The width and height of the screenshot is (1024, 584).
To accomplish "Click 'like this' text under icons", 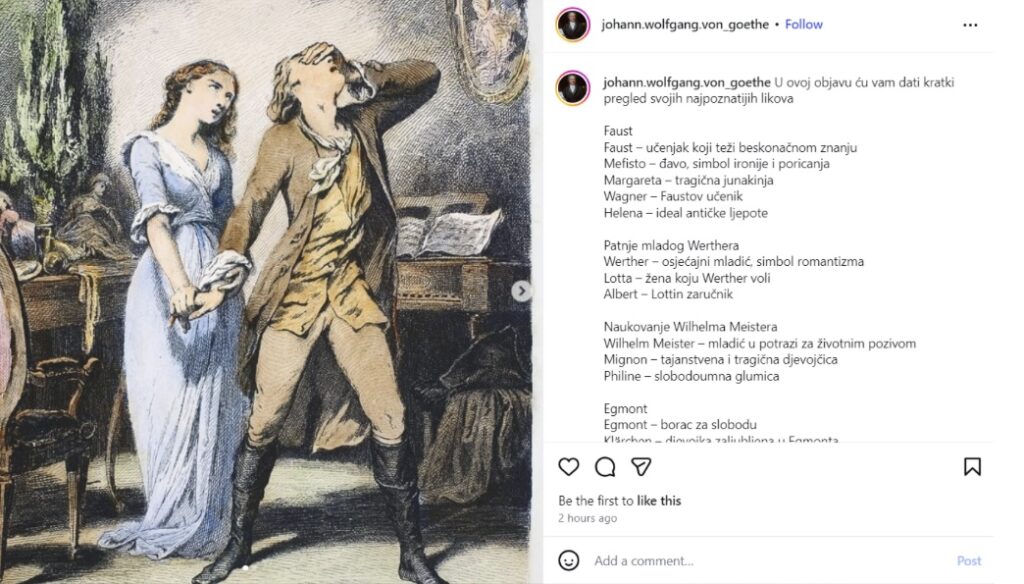I will (659, 501).
